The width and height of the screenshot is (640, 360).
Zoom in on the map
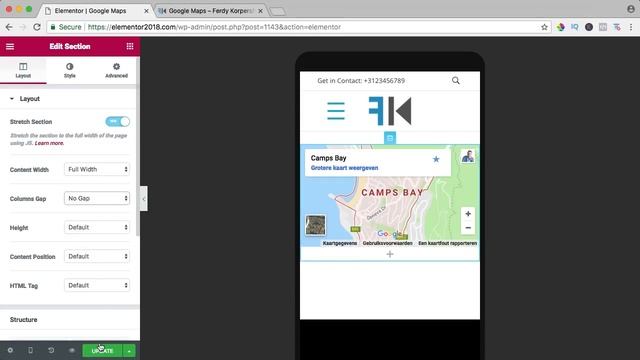(x=468, y=214)
